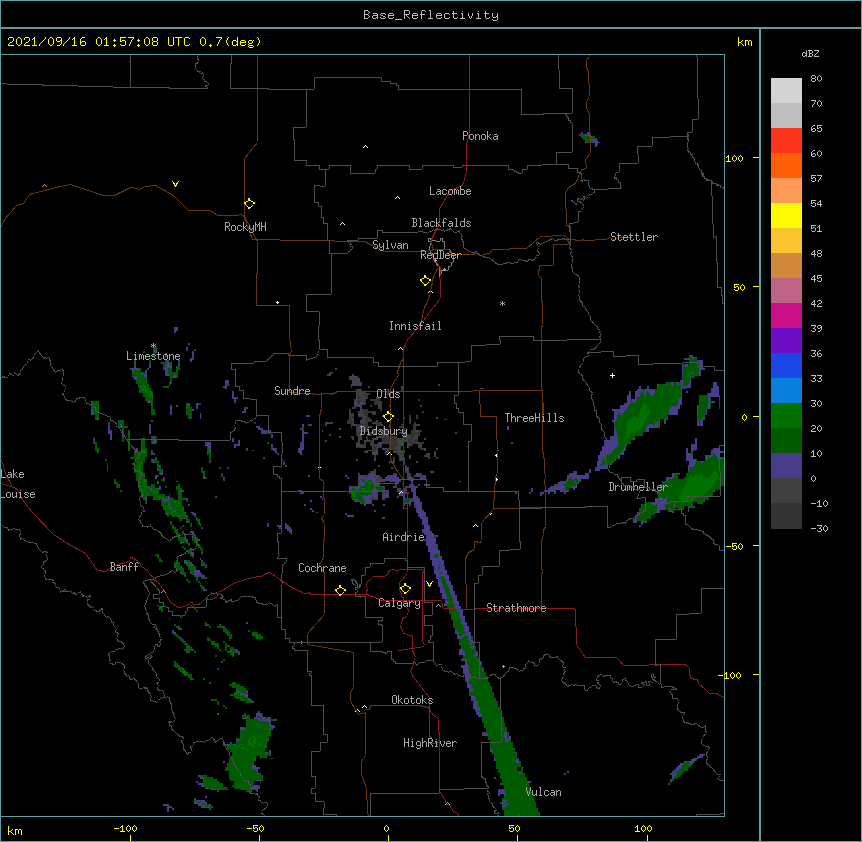Screen dimensions: 862x842
Task: Click the dBZ legend heading
Action: point(810,53)
